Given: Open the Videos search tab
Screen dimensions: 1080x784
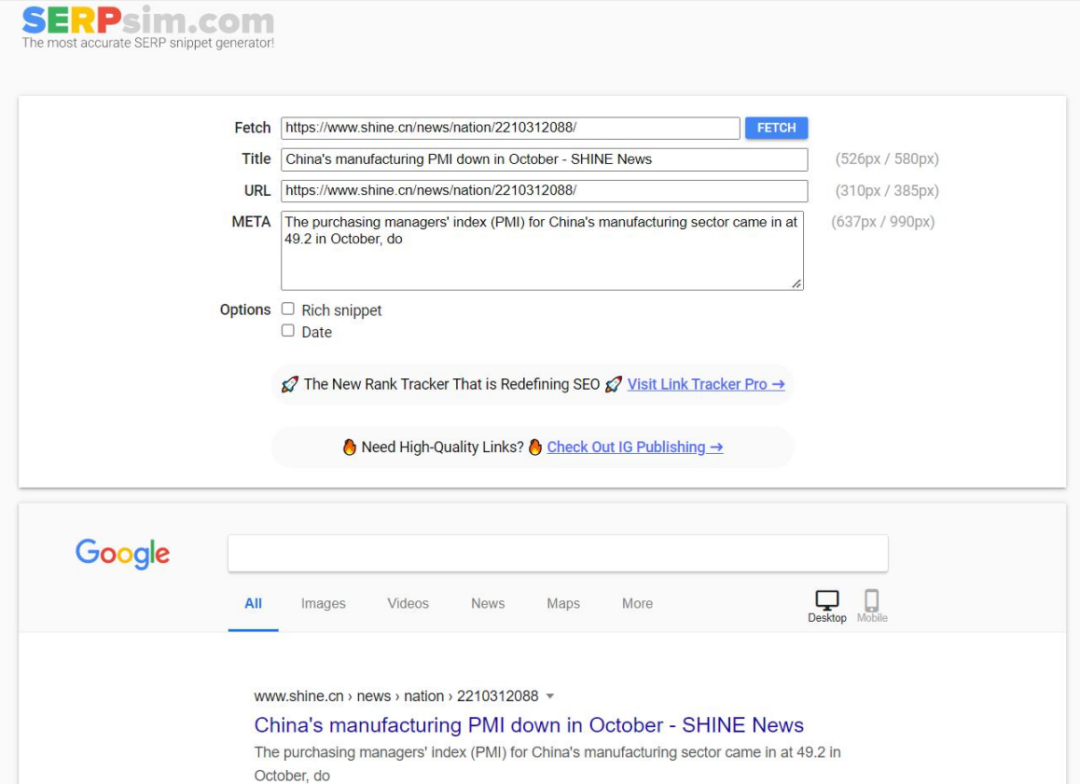Looking at the screenshot, I should tap(408, 603).
